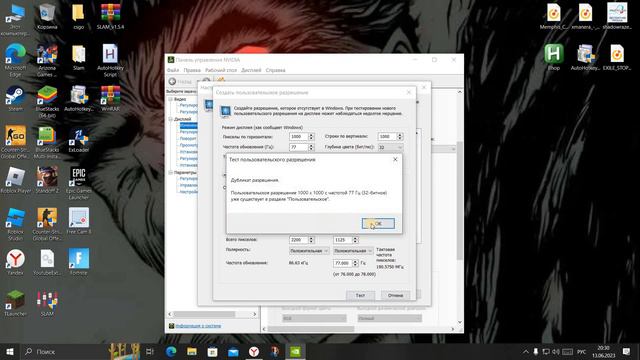Open the first Положительная polarity dropdown
Screen dimensions: 640x360
(x=309, y=251)
